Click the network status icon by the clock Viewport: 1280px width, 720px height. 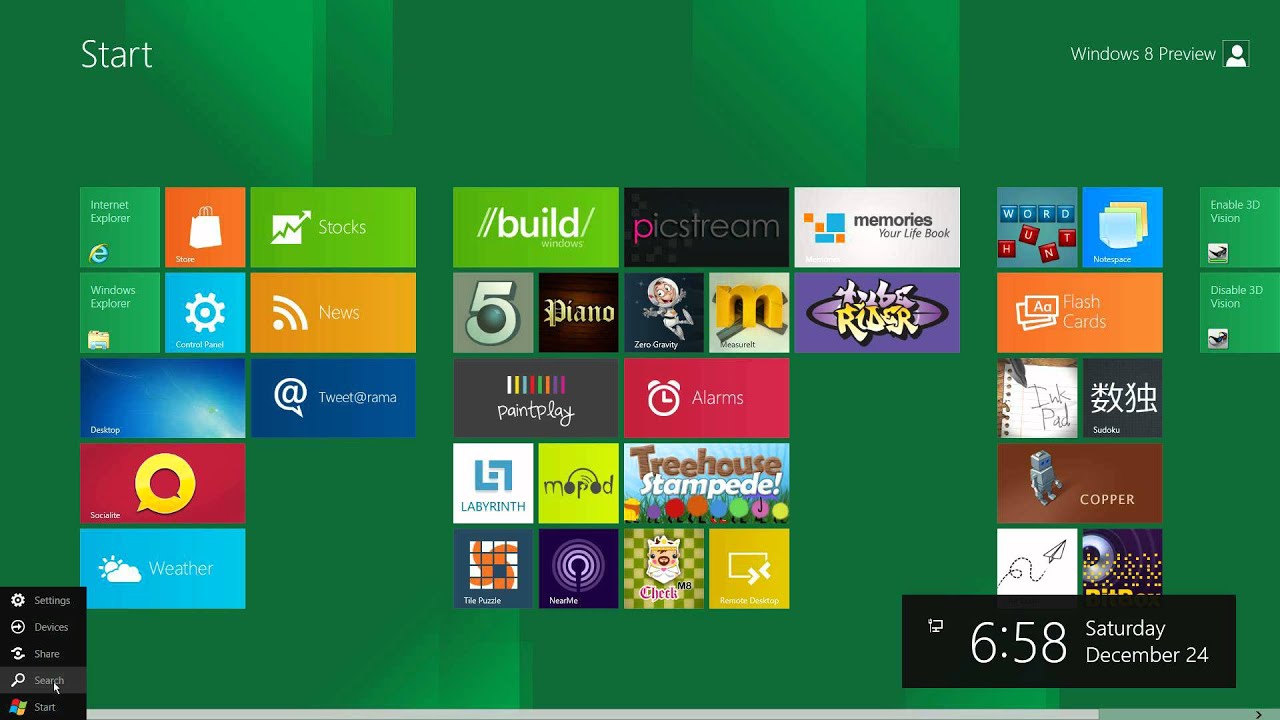tap(935, 626)
